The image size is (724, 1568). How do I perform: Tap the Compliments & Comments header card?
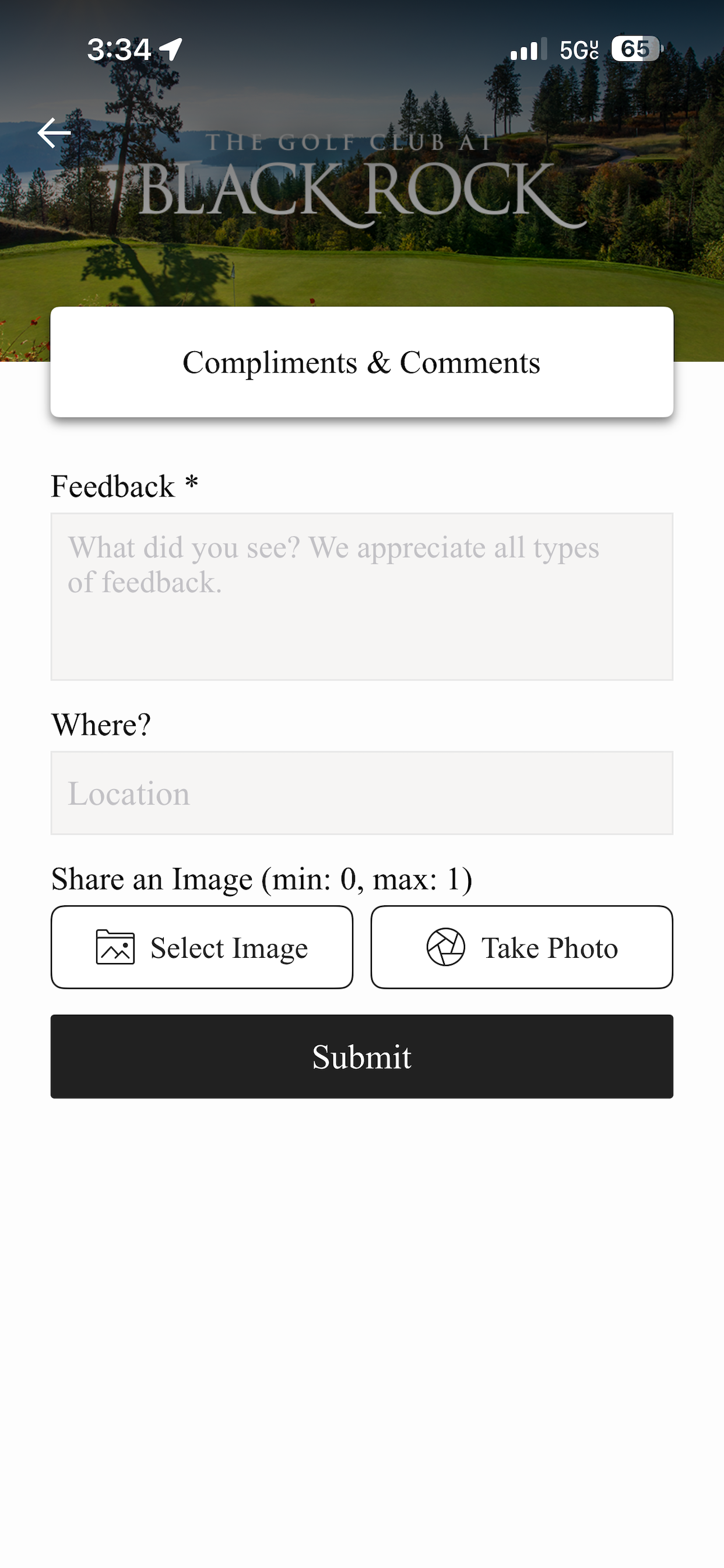362,362
